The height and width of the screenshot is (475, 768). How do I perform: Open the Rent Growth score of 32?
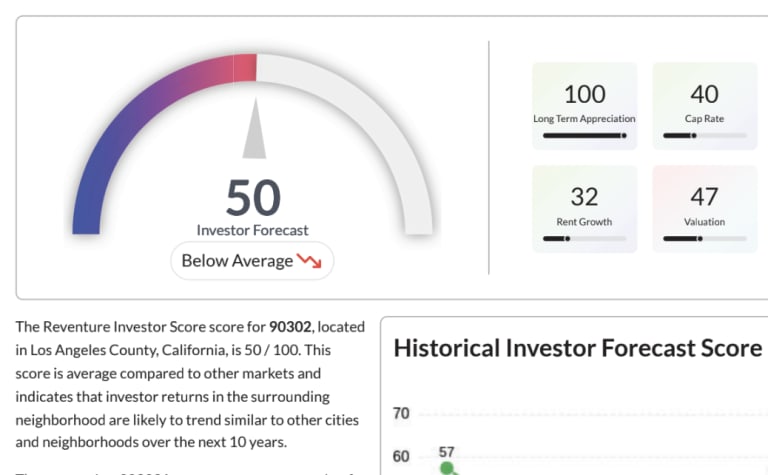pos(584,197)
